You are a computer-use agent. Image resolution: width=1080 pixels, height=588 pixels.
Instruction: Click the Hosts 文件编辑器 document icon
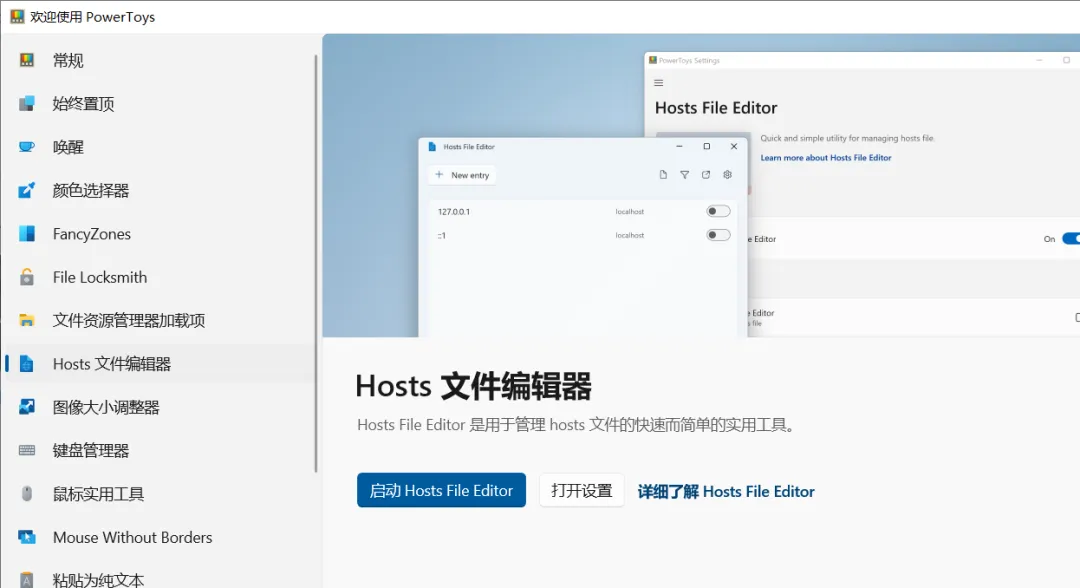coord(27,364)
